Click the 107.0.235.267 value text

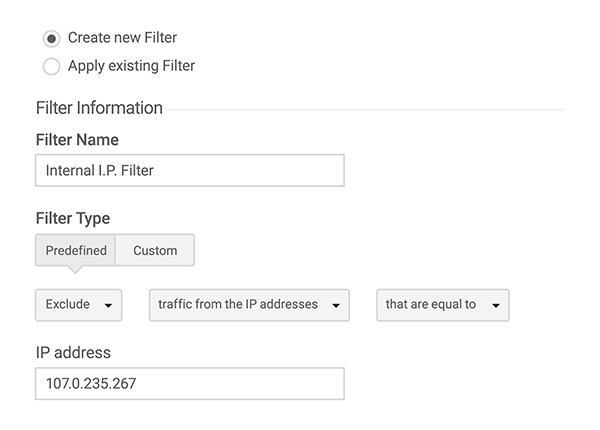click(x=91, y=383)
